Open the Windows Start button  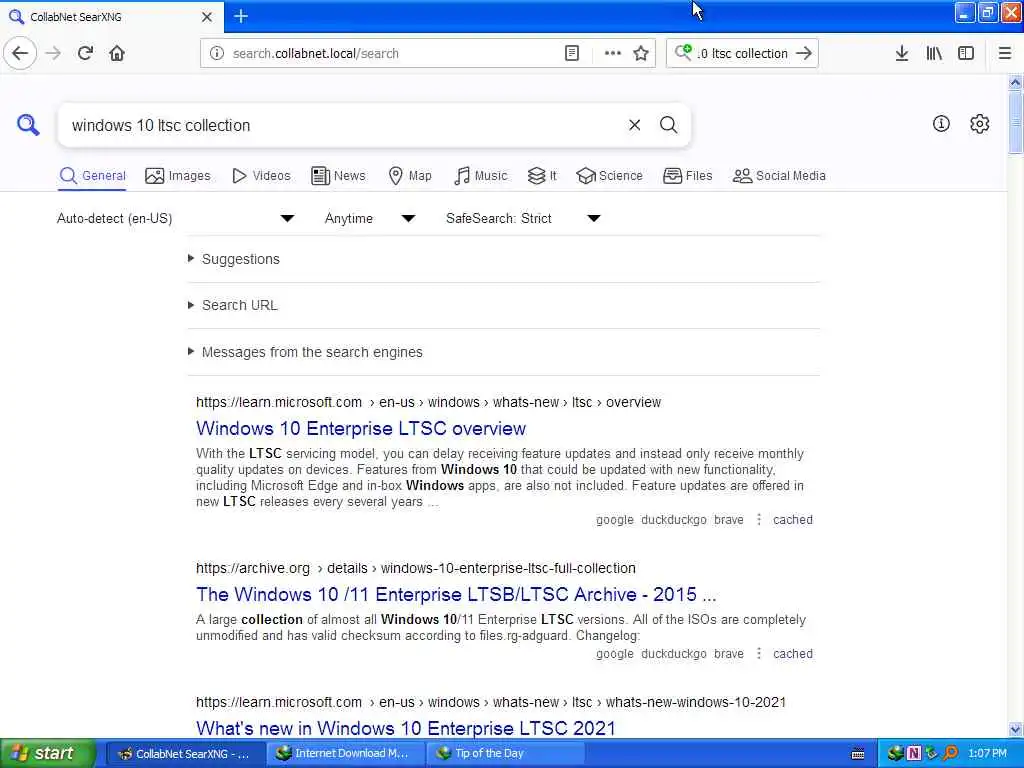tap(48, 753)
